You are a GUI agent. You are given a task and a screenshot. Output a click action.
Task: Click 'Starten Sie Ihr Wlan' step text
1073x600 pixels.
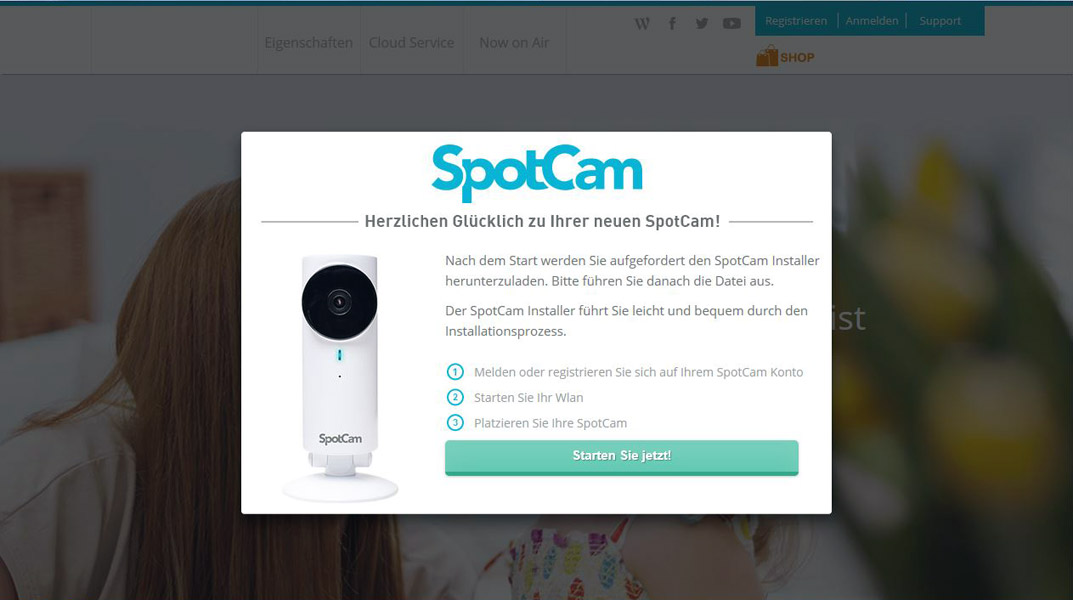click(x=528, y=397)
